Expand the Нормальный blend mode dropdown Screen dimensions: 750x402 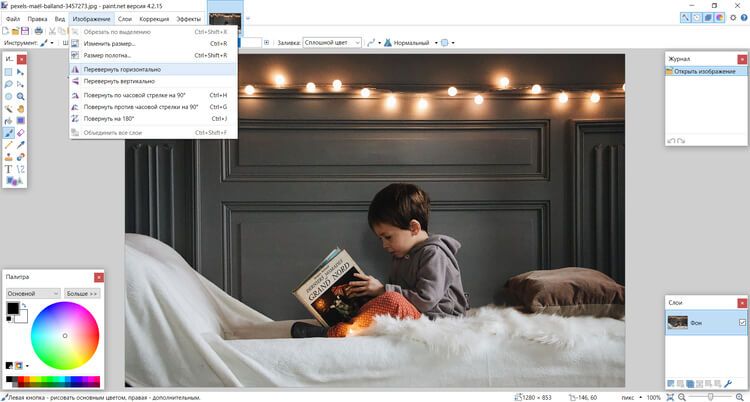pyautogui.click(x=412, y=43)
